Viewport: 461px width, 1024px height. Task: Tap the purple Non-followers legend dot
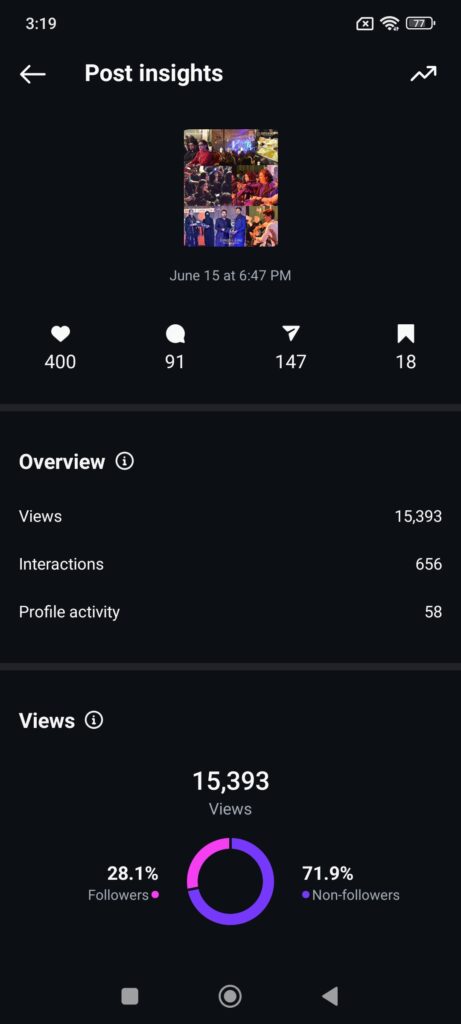point(306,895)
